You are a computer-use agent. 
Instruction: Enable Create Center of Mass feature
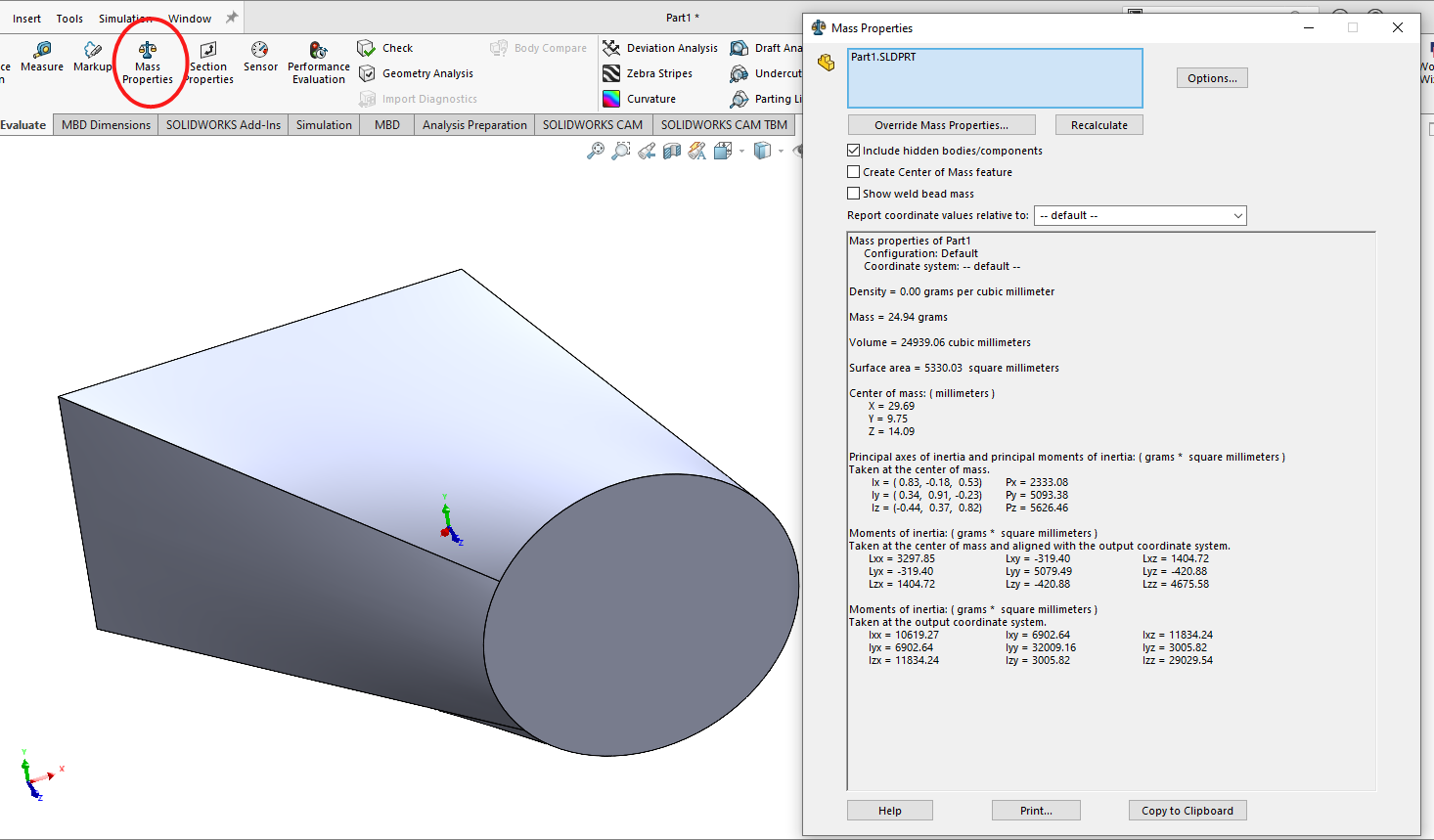point(854,172)
